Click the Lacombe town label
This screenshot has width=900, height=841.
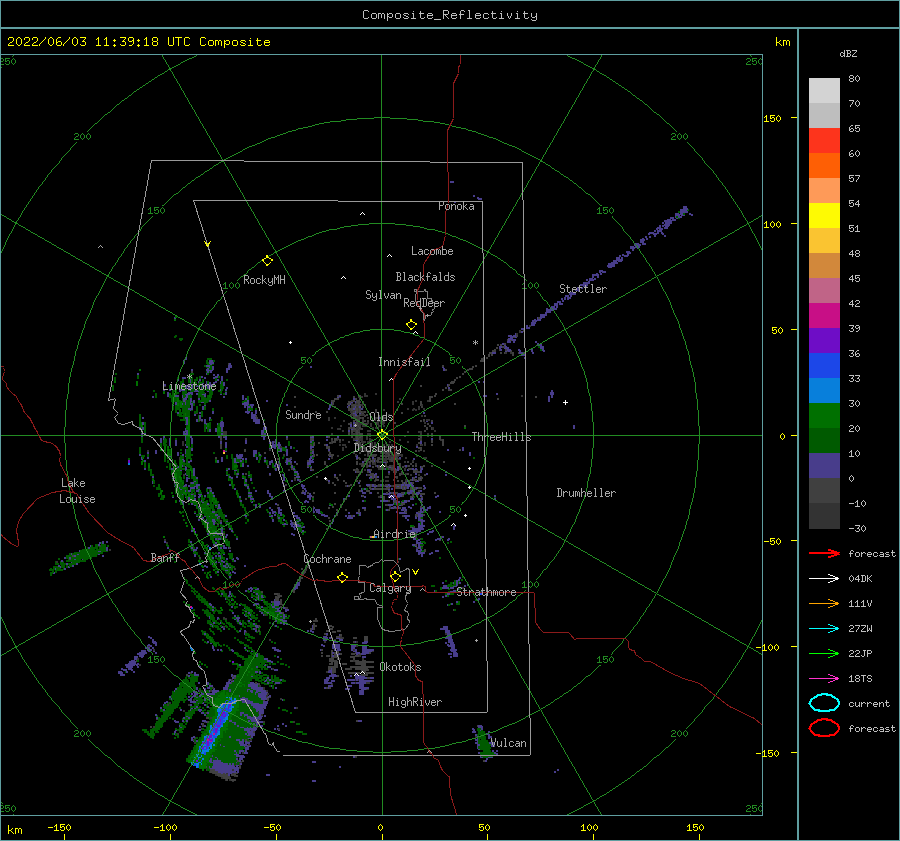click(432, 251)
